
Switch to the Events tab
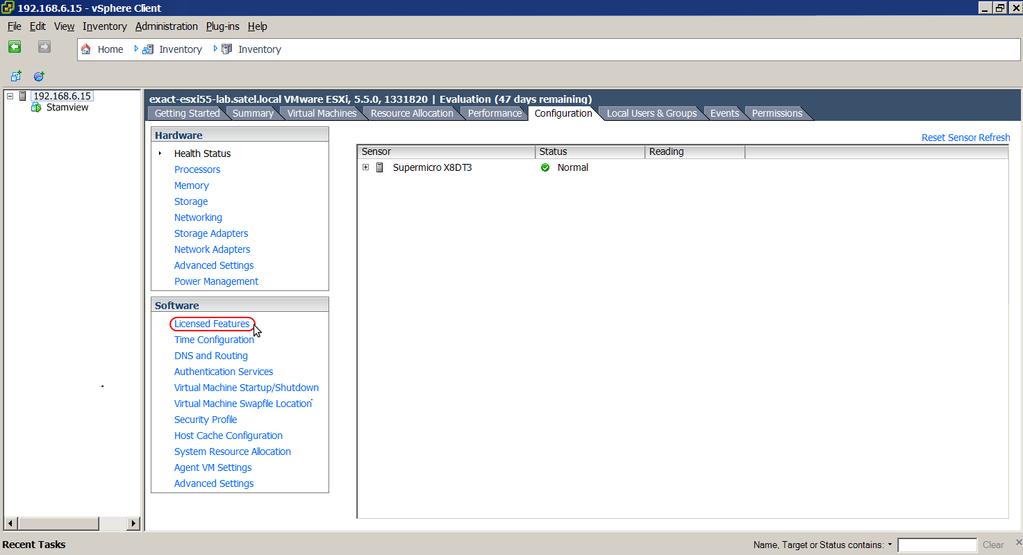pyautogui.click(x=724, y=113)
